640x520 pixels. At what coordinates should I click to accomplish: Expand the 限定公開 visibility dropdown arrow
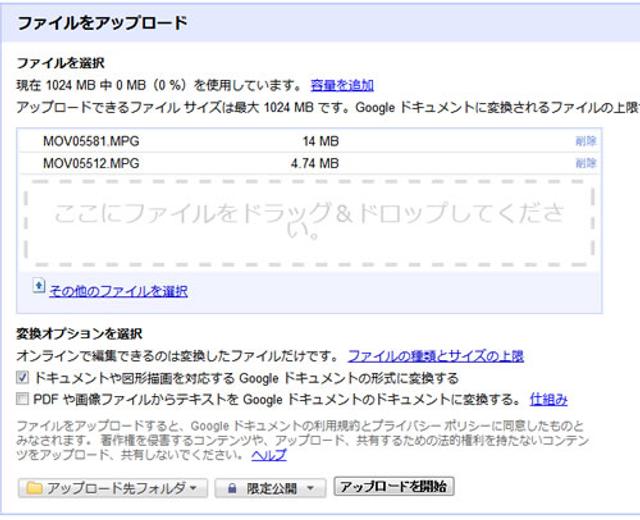coord(310,488)
